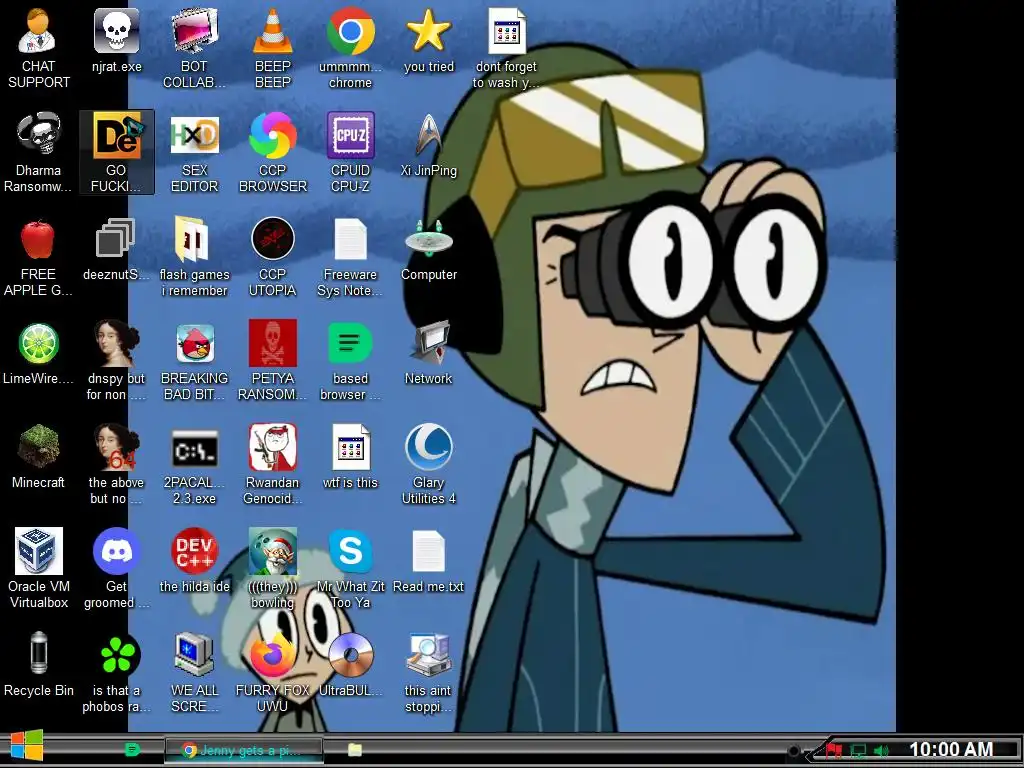The image size is (1024, 768).
Task: Select the Discord 'Get groomed' icon
Action: (x=116, y=568)
